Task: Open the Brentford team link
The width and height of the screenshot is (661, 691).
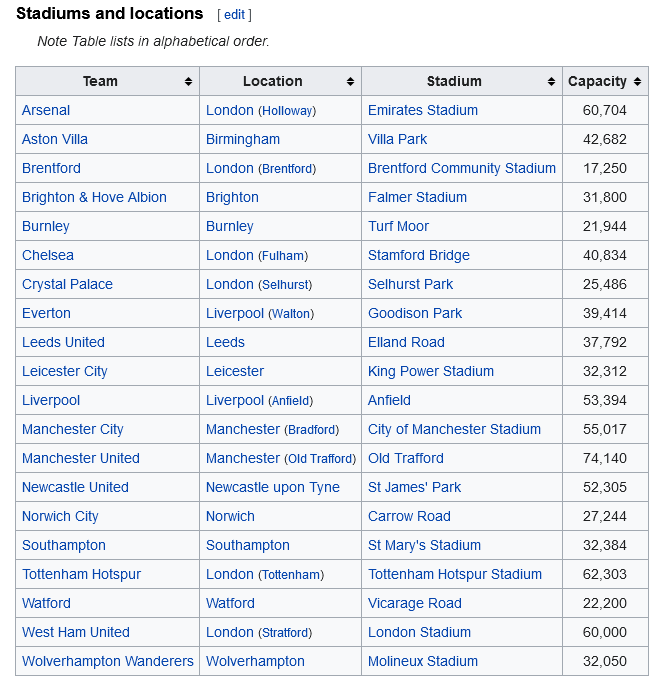Action: (x=51, y=168)
